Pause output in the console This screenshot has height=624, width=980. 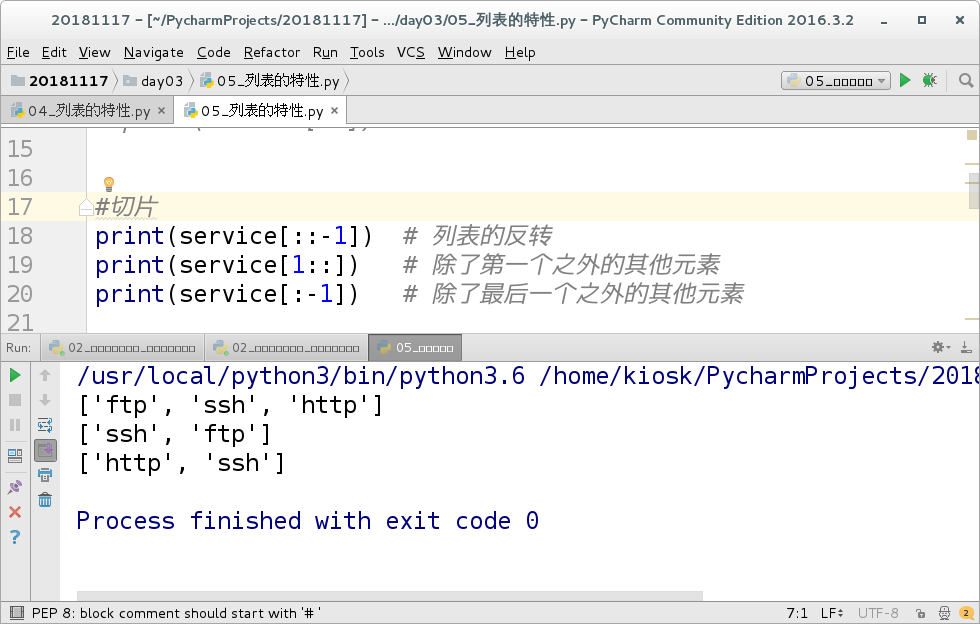click(x=14, y=425)
